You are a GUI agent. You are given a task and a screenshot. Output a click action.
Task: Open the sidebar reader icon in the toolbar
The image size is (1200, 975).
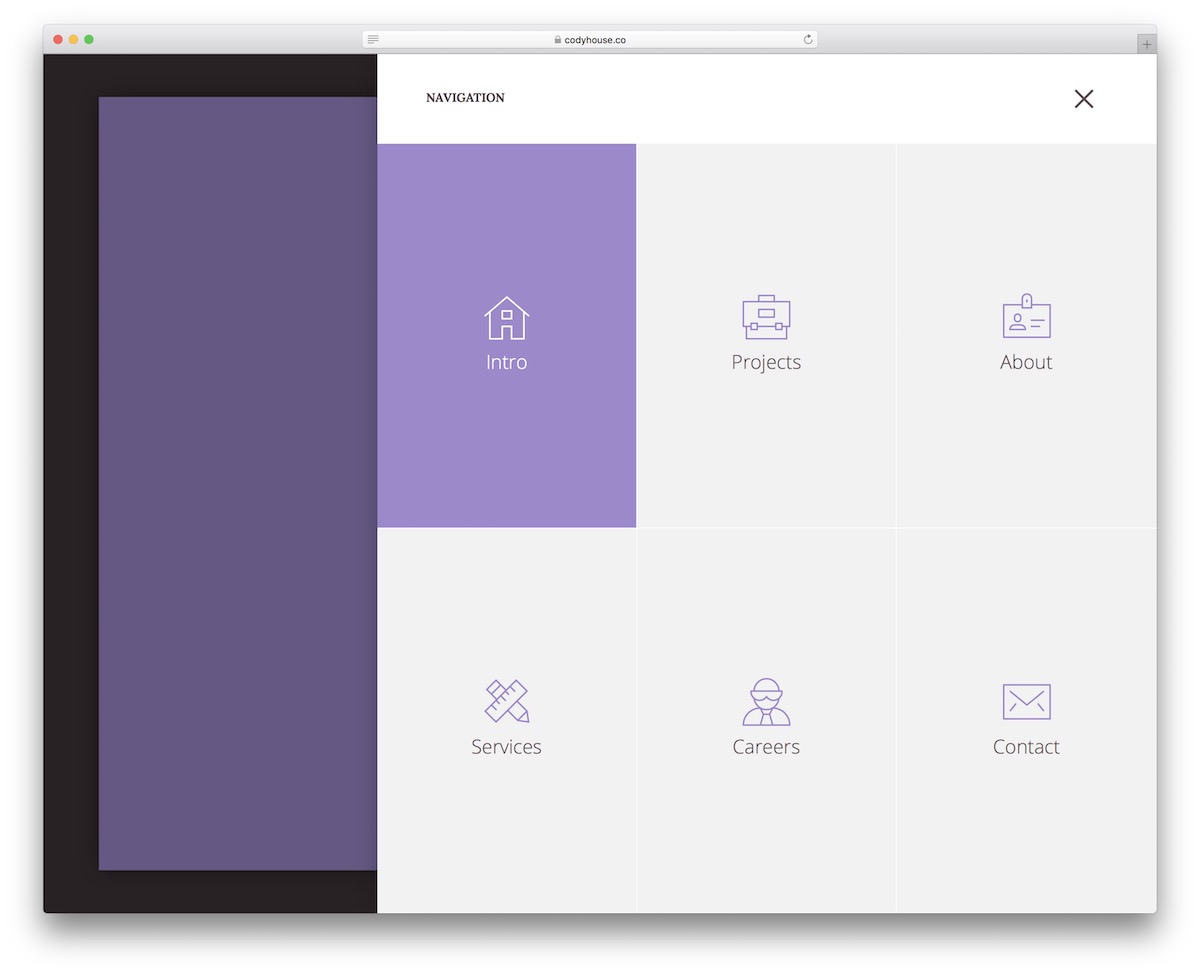pos(372,39)
